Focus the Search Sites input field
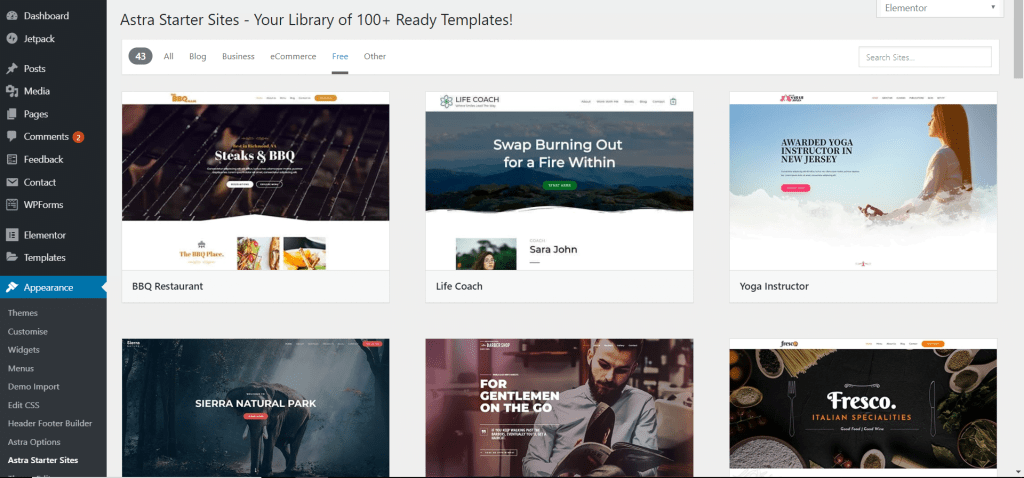This screenshot has width=1024, height=478. point(925,57)
